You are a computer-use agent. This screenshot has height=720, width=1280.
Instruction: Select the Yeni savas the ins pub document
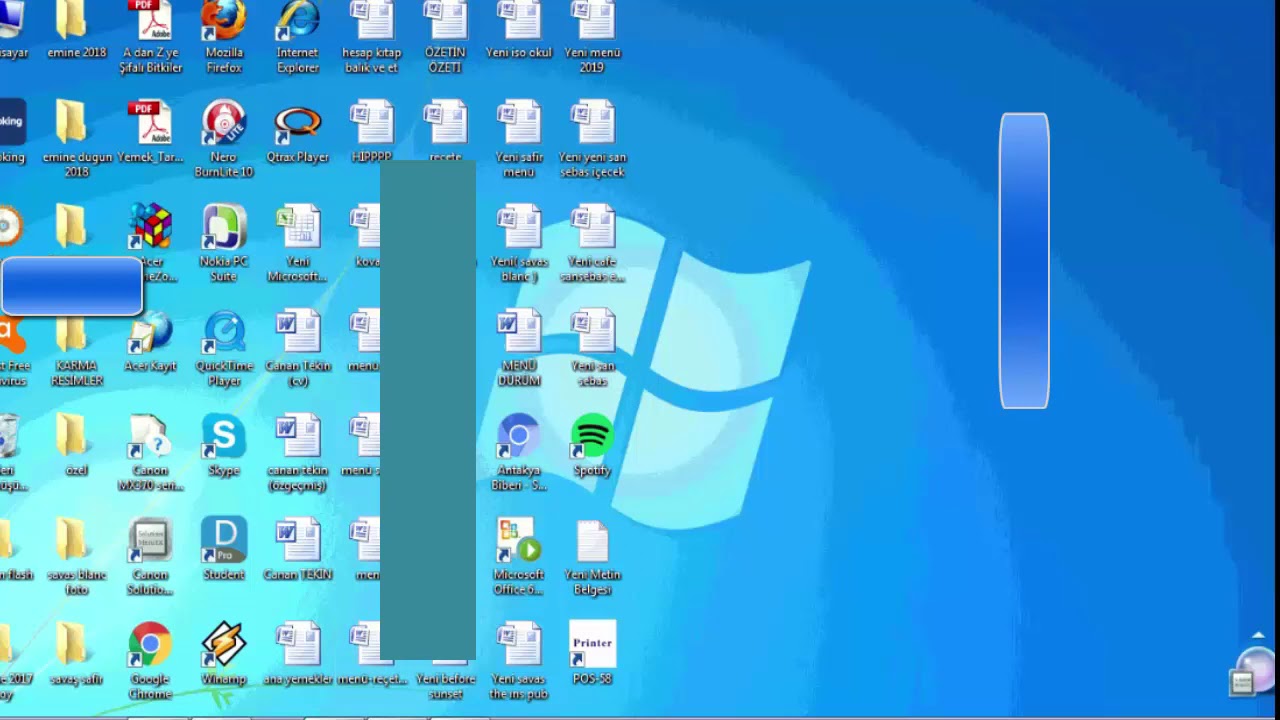(x=519, y=661)
